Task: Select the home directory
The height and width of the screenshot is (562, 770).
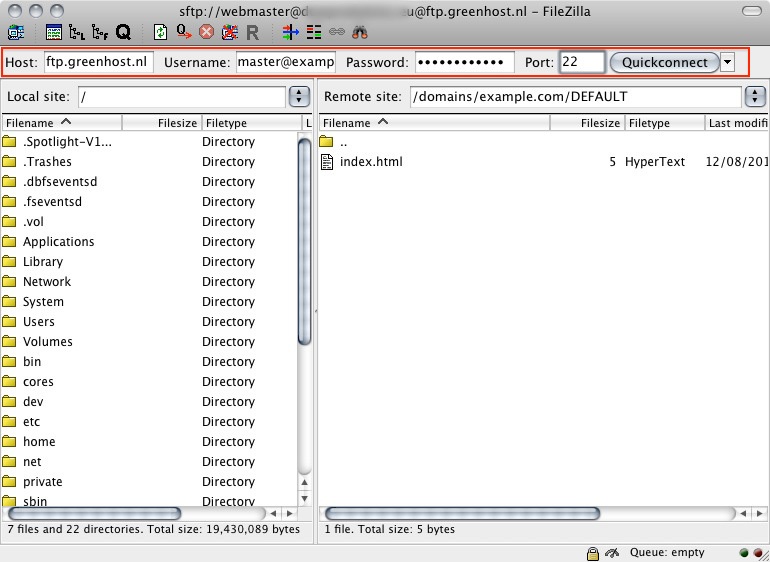Action: (x=149, y=442)
